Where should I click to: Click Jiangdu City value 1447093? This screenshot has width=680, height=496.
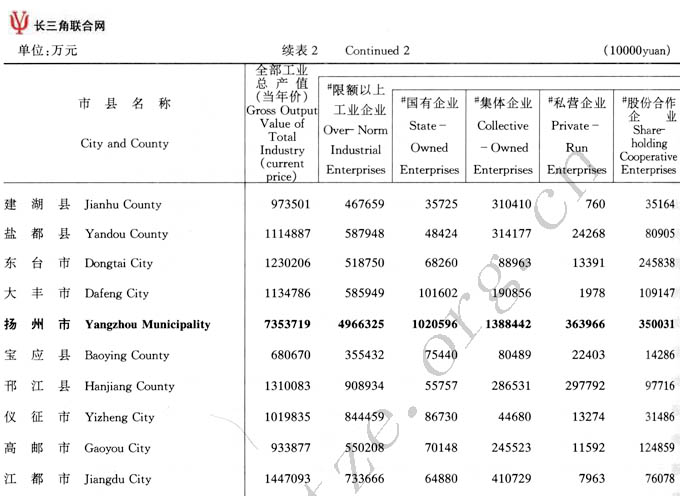(288, 479)
